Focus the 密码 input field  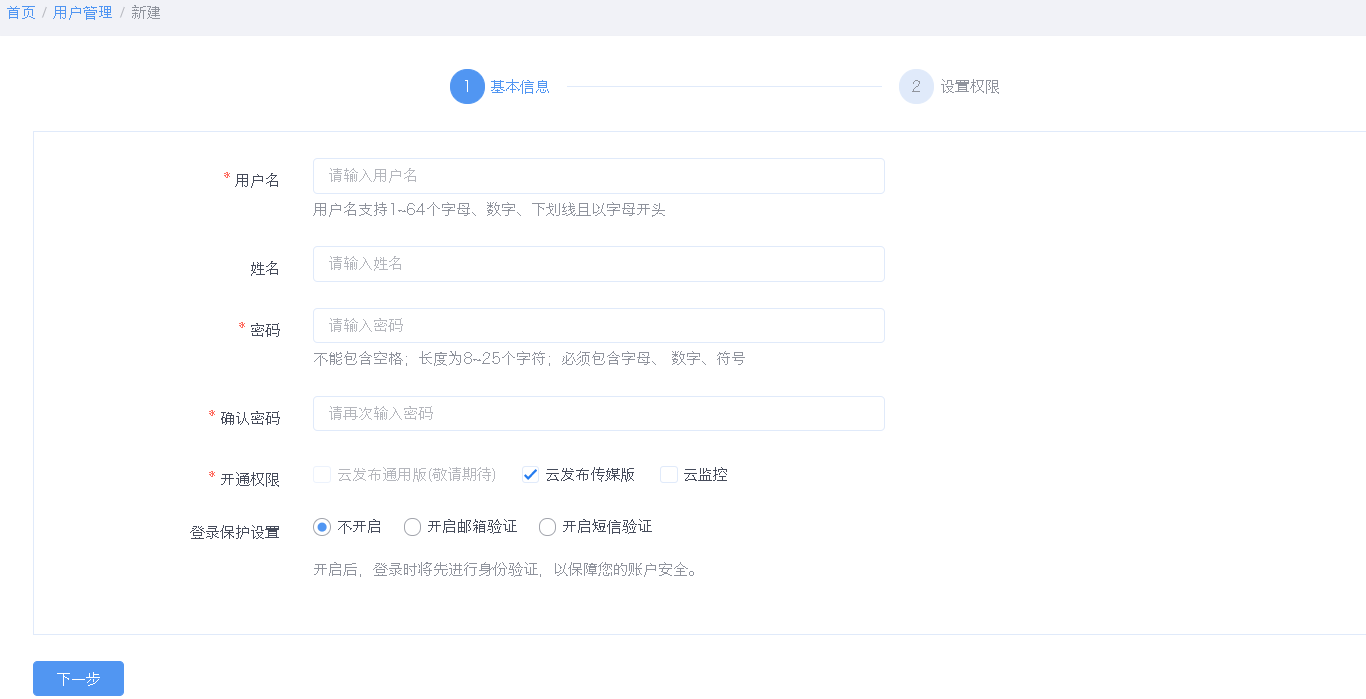[x=599, y=326]
